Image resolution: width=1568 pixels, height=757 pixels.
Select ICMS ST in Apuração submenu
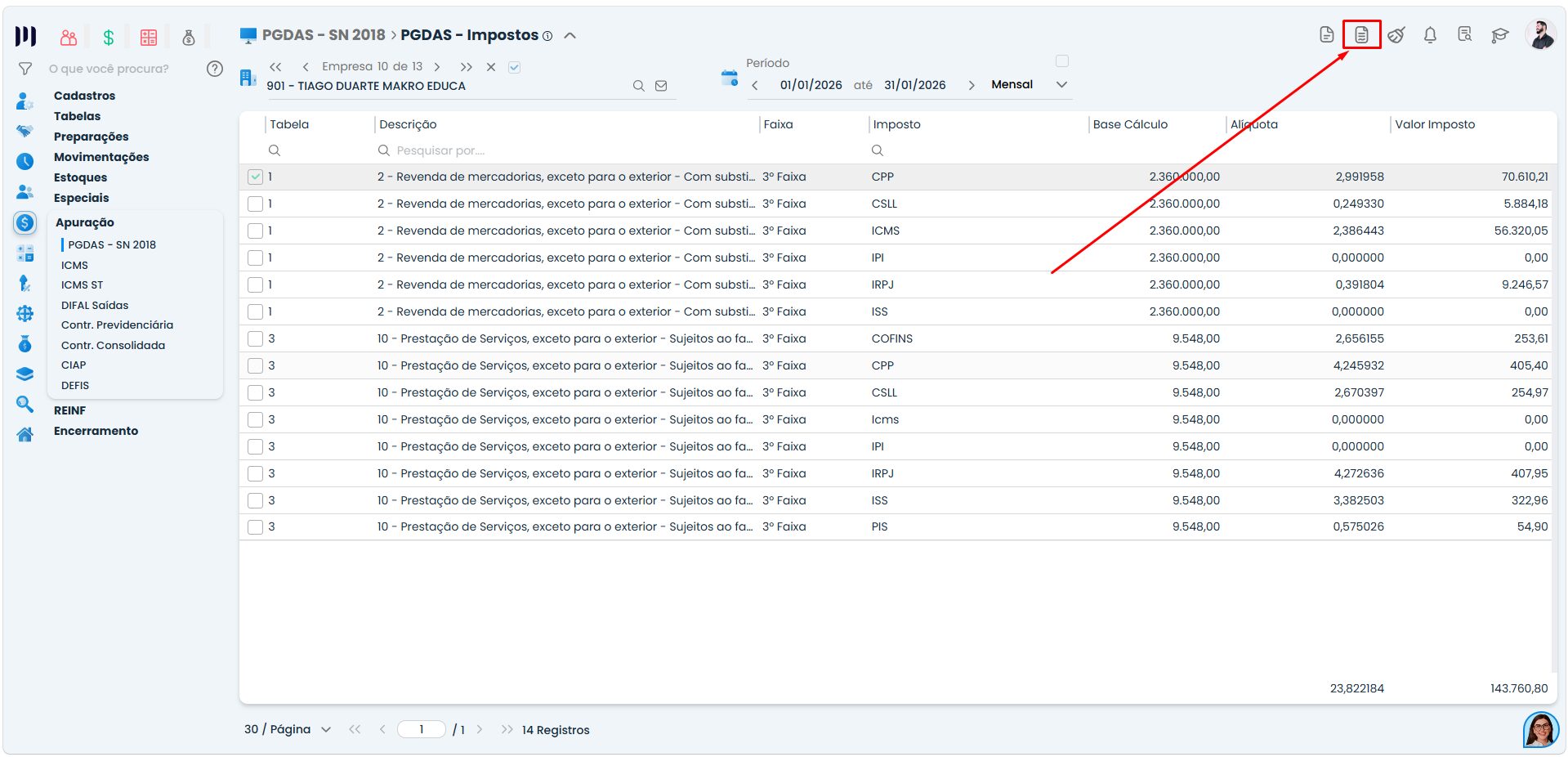(83, 285)
